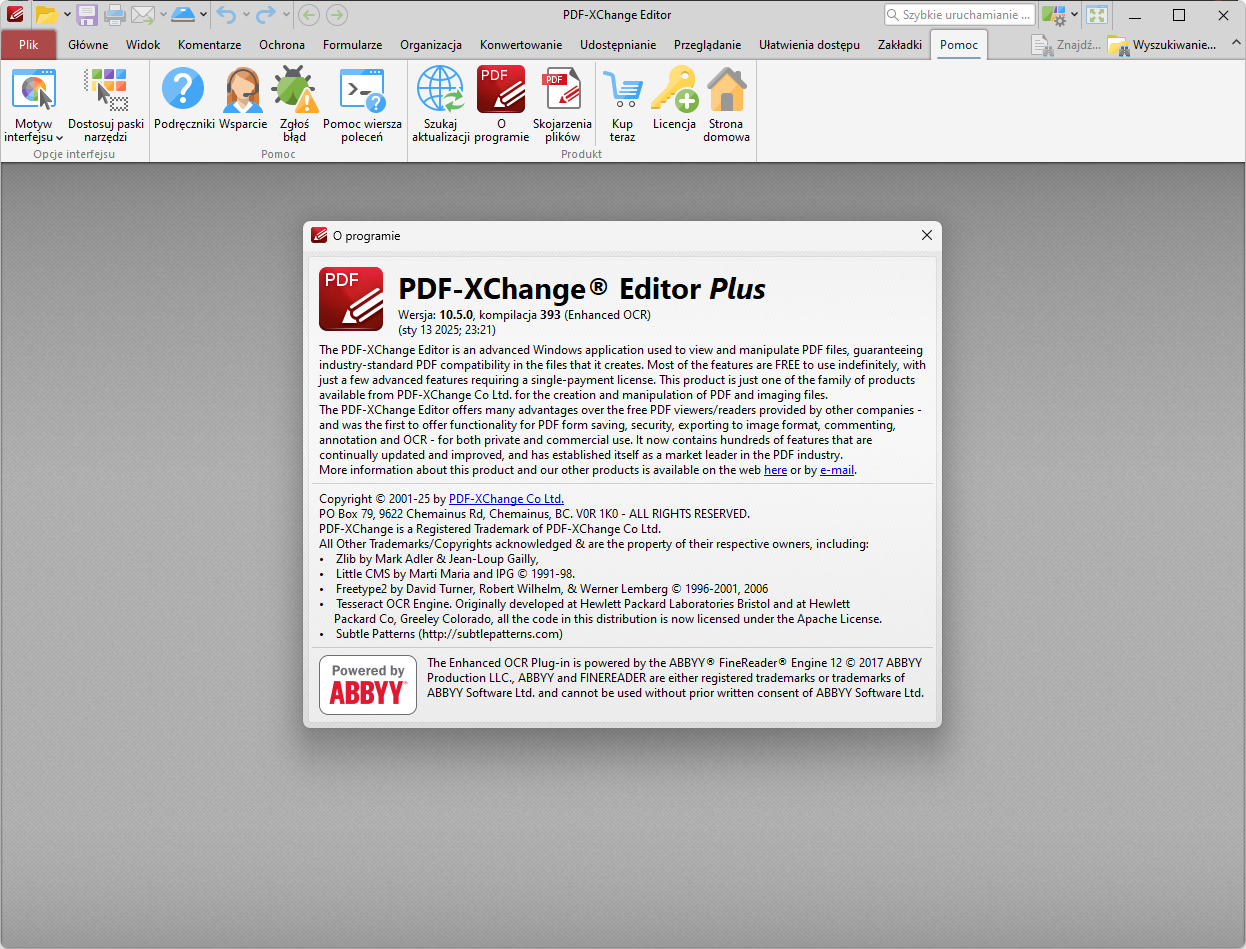Expand the e-mail dropdown arrow
Image resolution: width=1246 pixels, height=949 pixels.
click(161, 15)
